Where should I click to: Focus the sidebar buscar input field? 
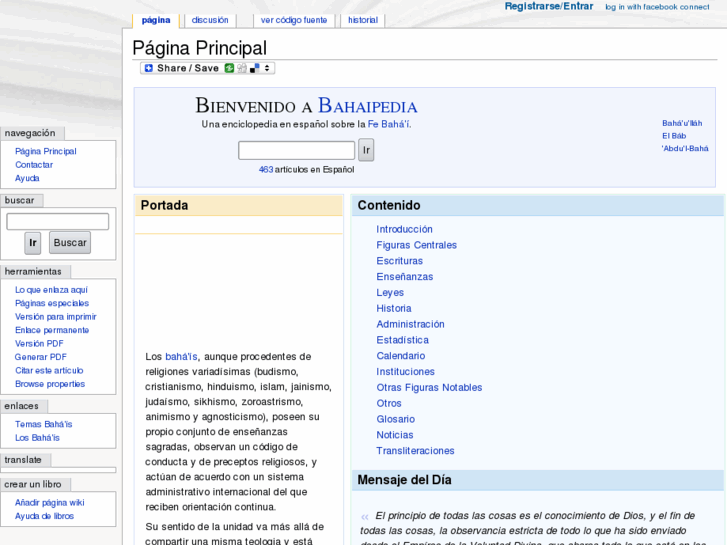[57, 222]
